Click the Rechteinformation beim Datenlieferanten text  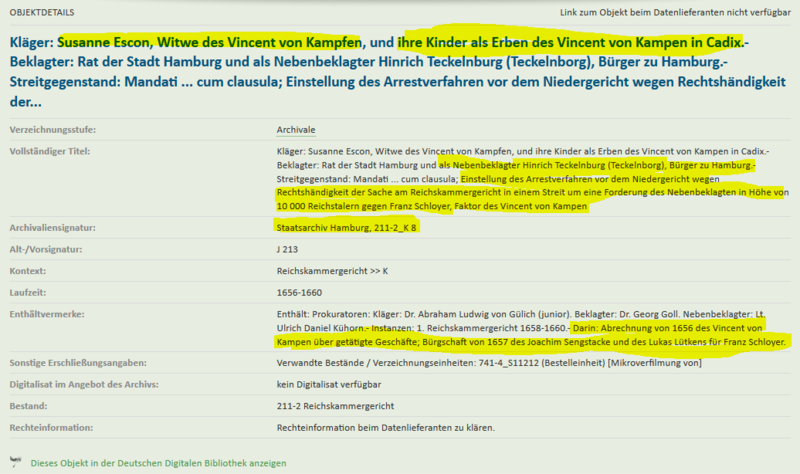pos(385,428)
